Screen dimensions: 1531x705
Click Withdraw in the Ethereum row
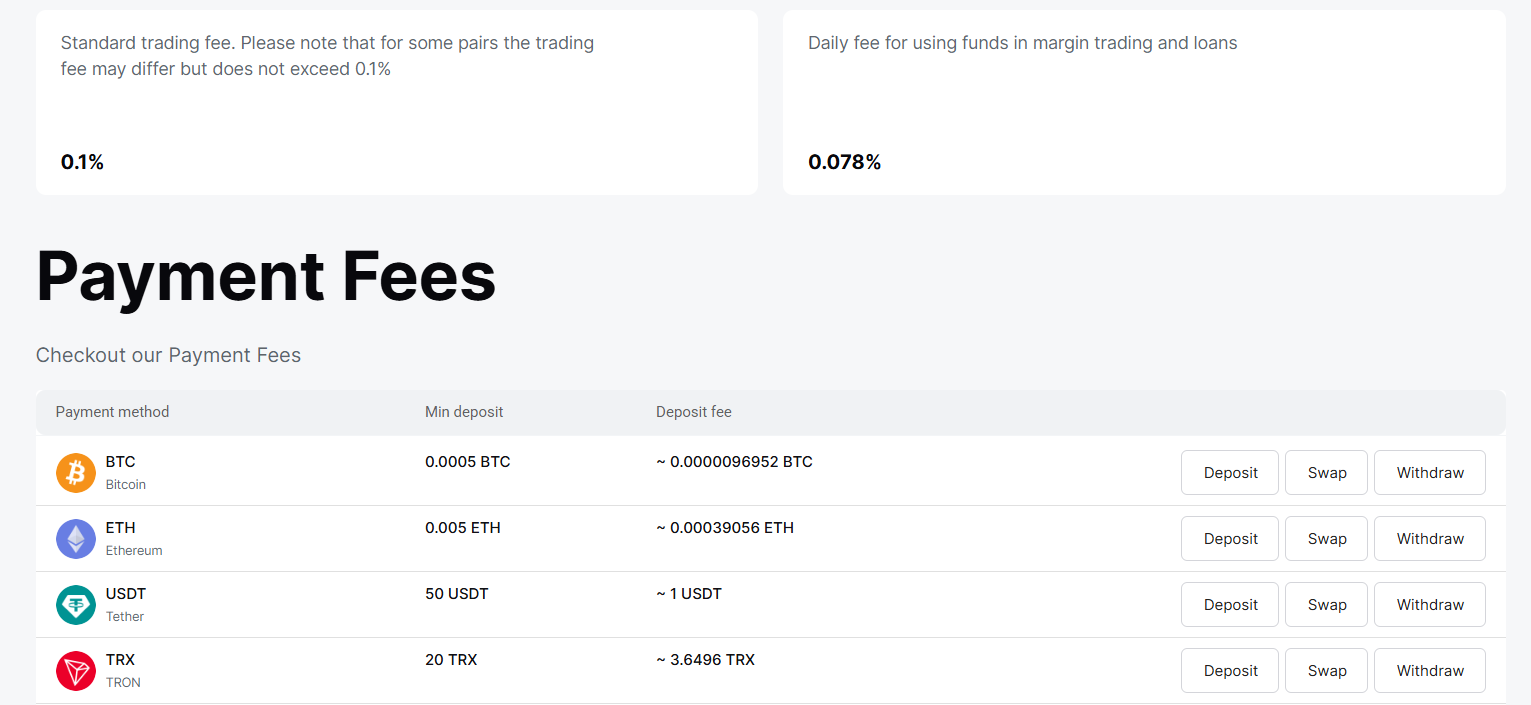pos(1429,538)
